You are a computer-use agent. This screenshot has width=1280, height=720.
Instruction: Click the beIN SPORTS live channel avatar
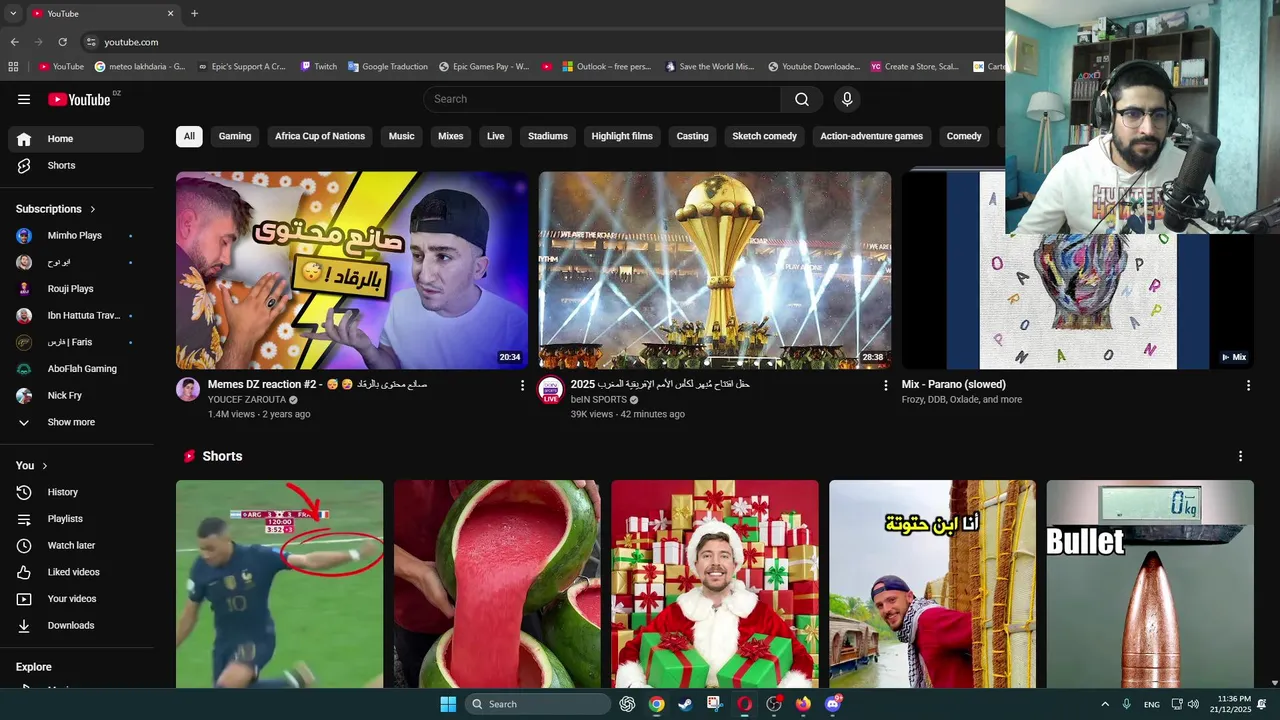coord(551,390)
